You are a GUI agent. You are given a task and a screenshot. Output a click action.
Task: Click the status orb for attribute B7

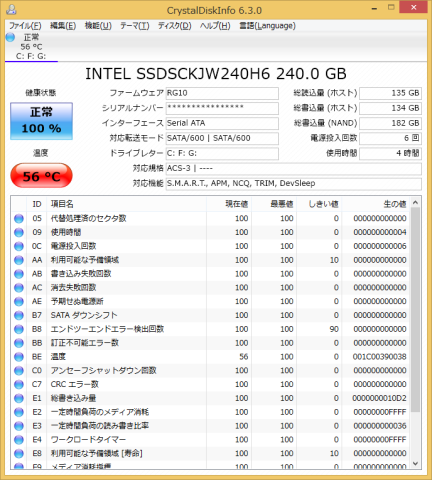coord(19,315)
